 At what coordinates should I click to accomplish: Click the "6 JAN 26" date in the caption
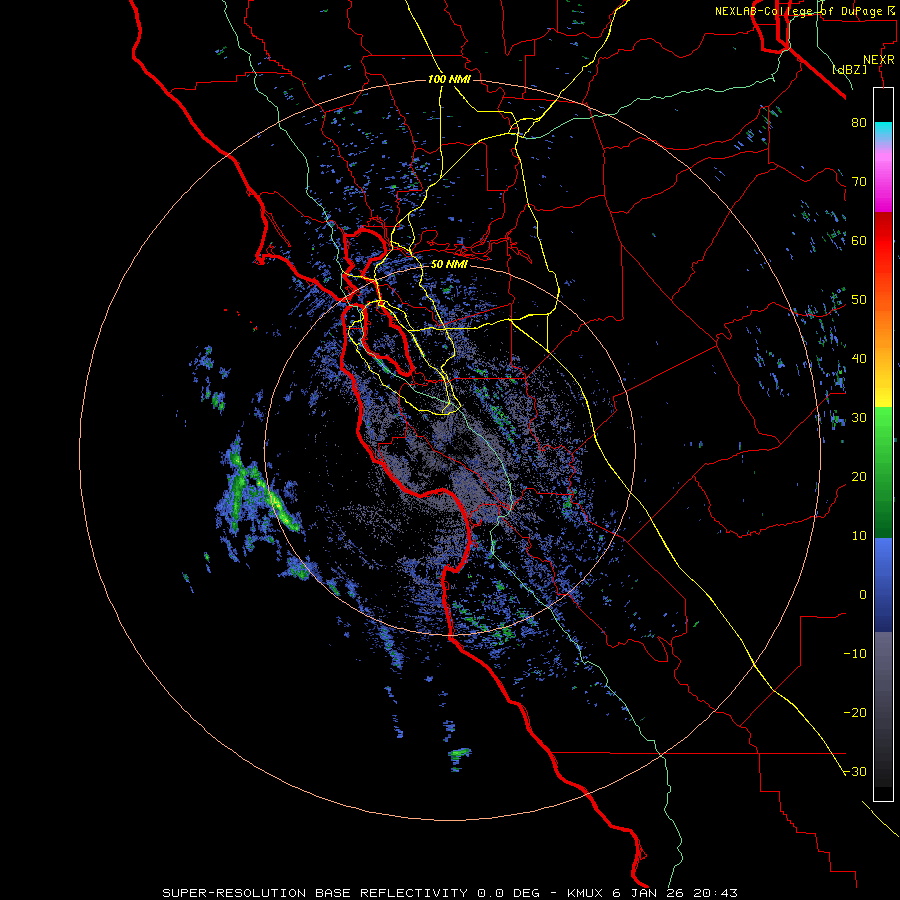(650, 893)
